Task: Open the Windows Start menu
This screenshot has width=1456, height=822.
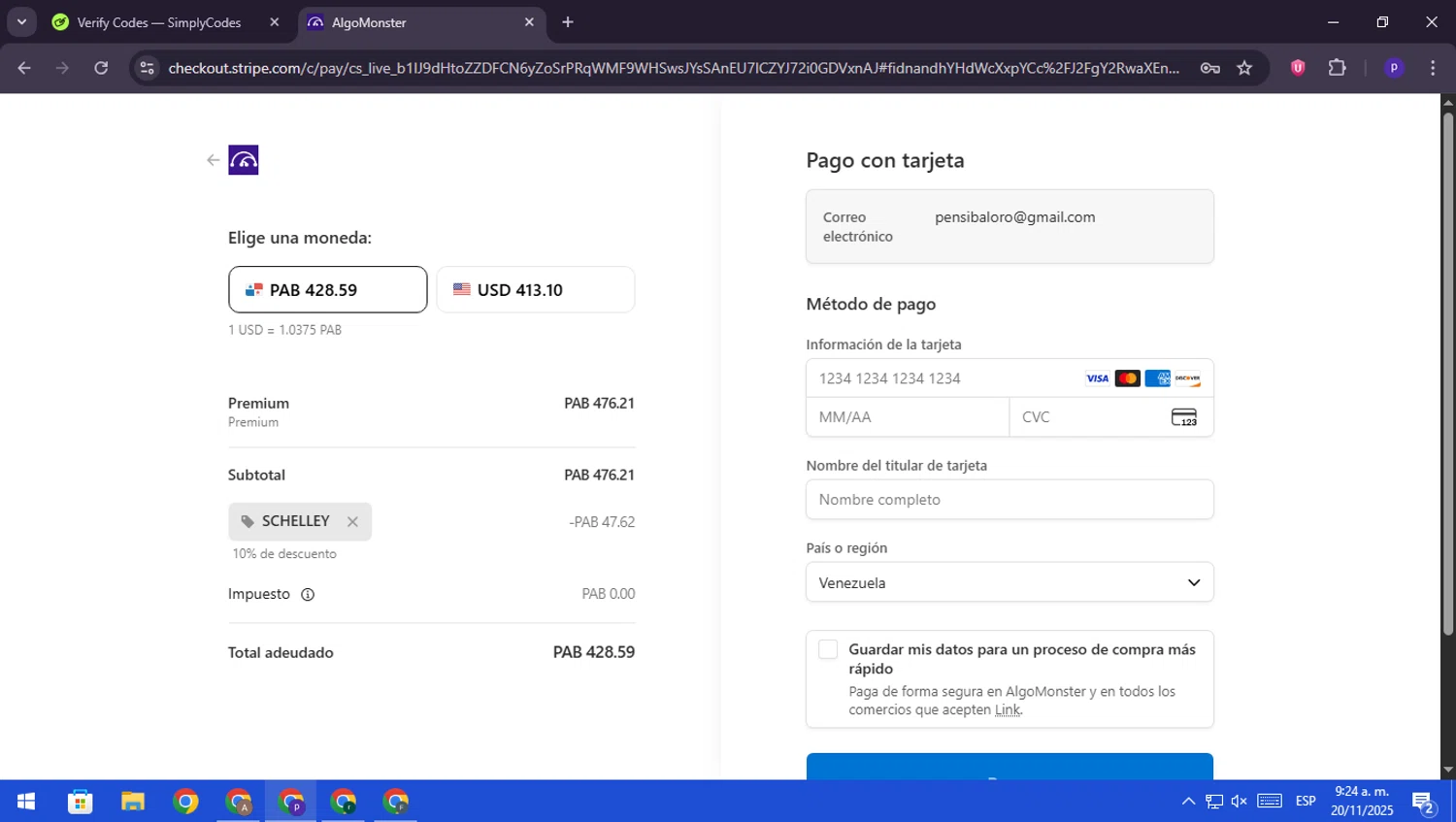Action: point(26,802)
